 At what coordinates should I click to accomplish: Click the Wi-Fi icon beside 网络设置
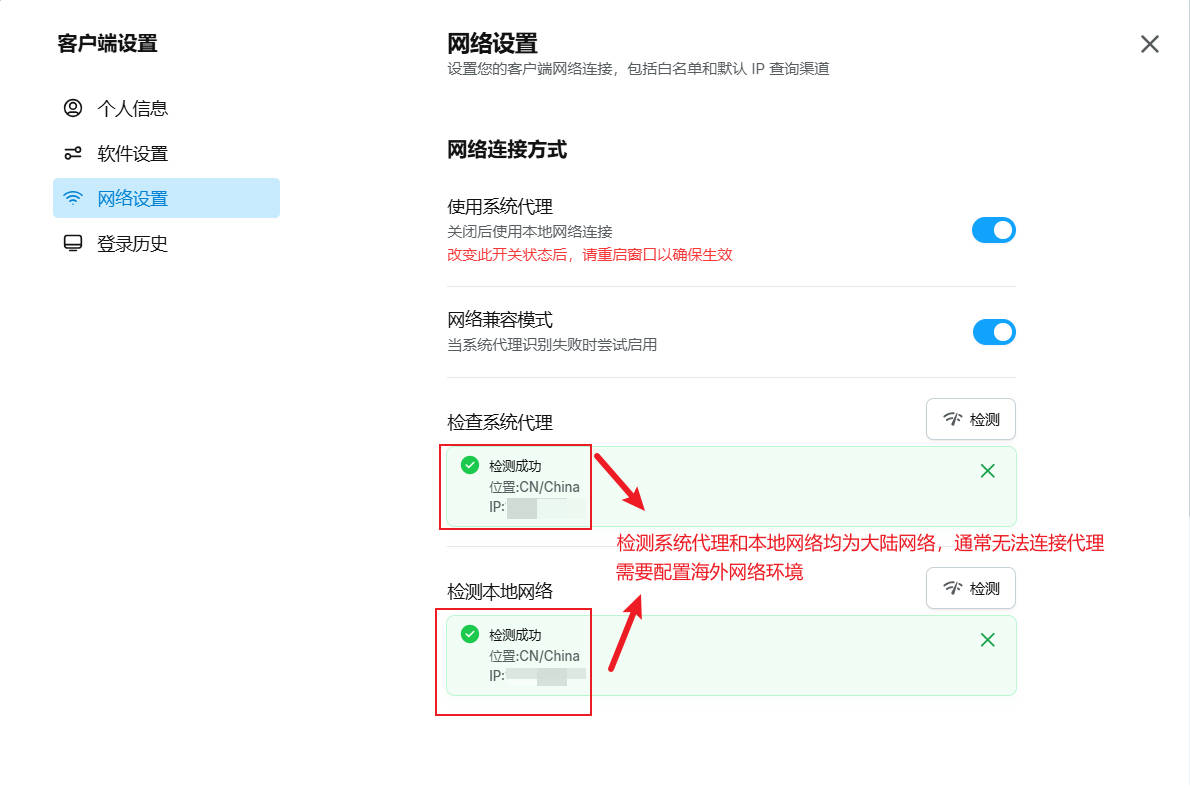73,198
